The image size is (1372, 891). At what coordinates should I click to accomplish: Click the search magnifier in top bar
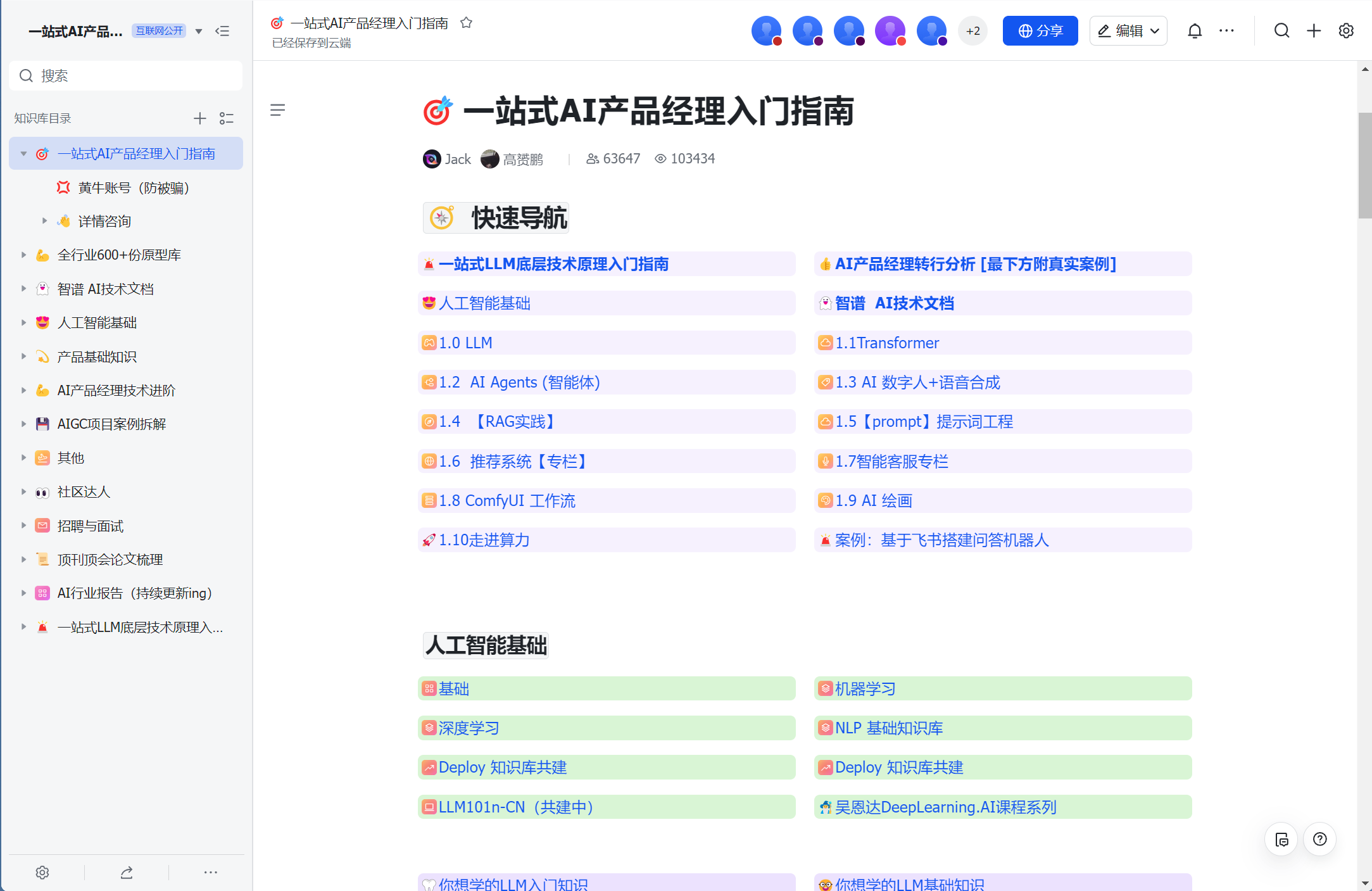click(1281, 31)
